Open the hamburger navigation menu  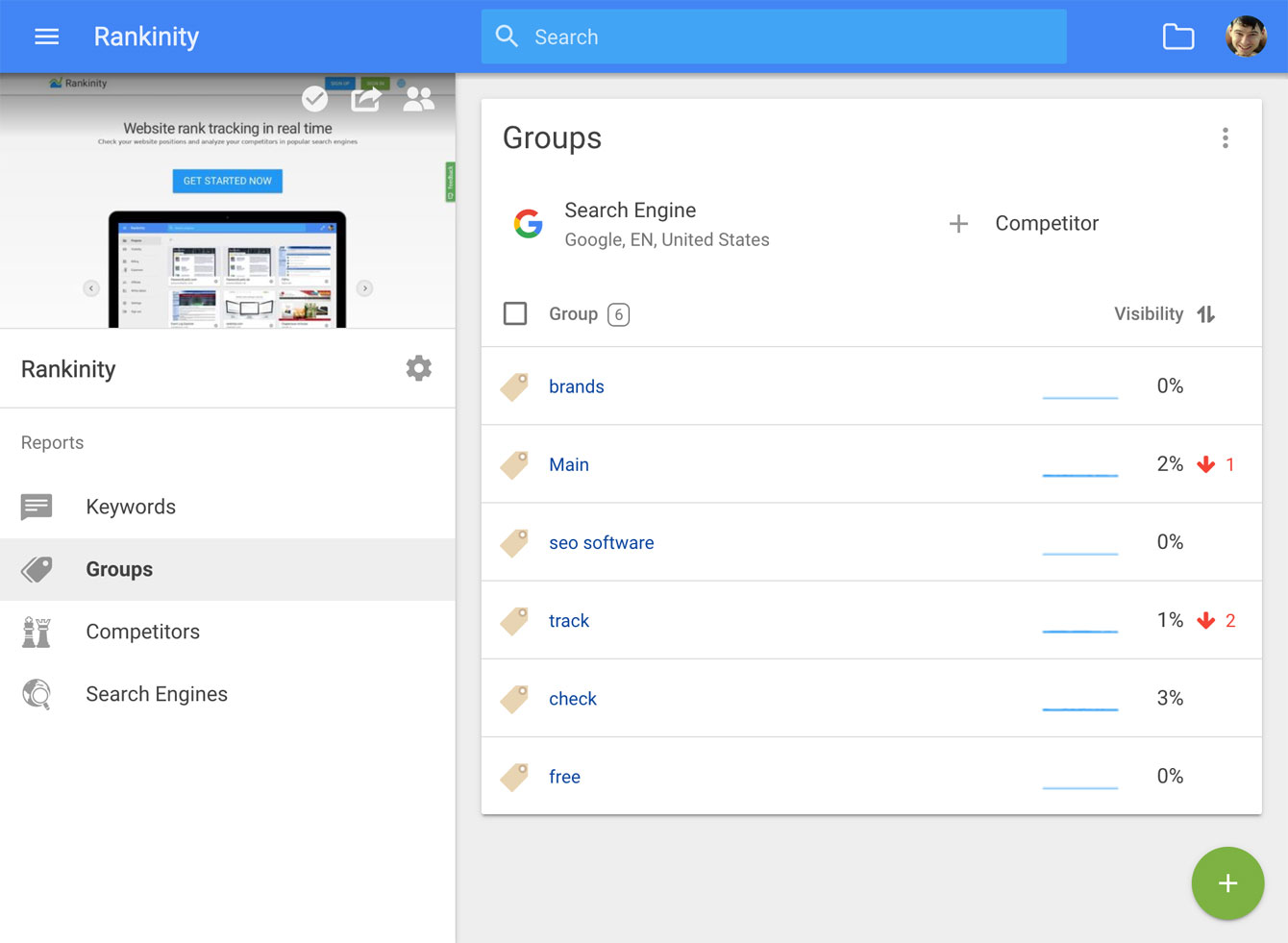46,37
